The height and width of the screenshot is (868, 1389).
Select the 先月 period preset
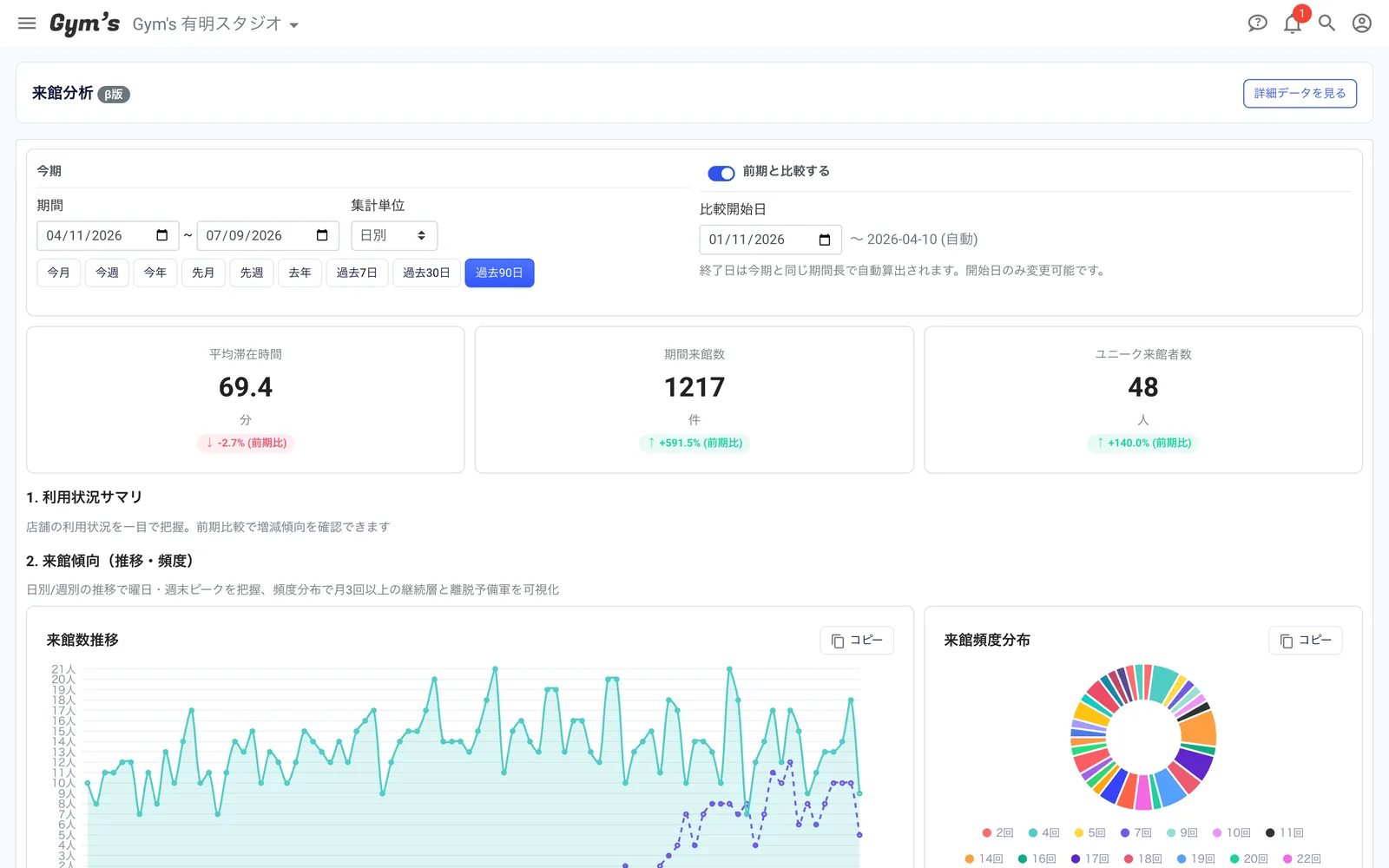click(203, 273)
